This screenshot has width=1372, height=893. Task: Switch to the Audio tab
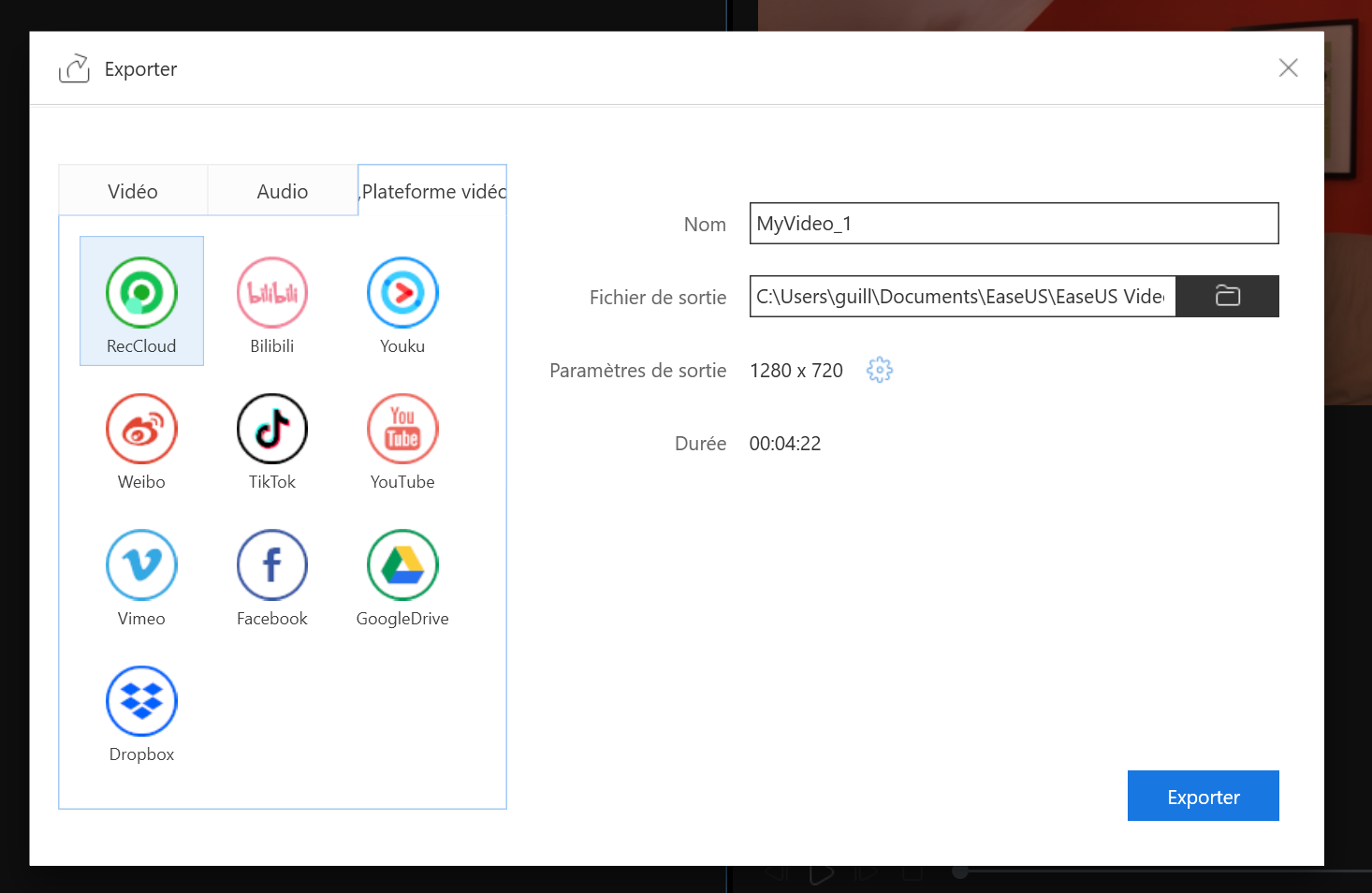tap(283, 191)
